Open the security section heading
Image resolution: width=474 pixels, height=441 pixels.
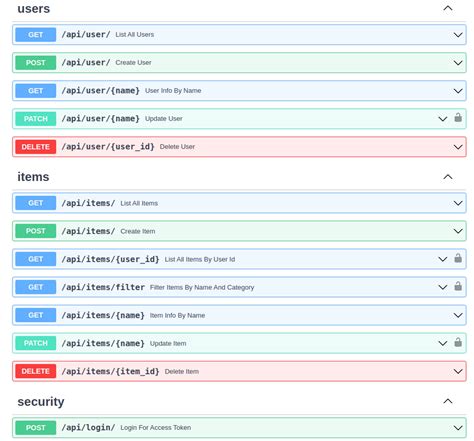(41, 402)
